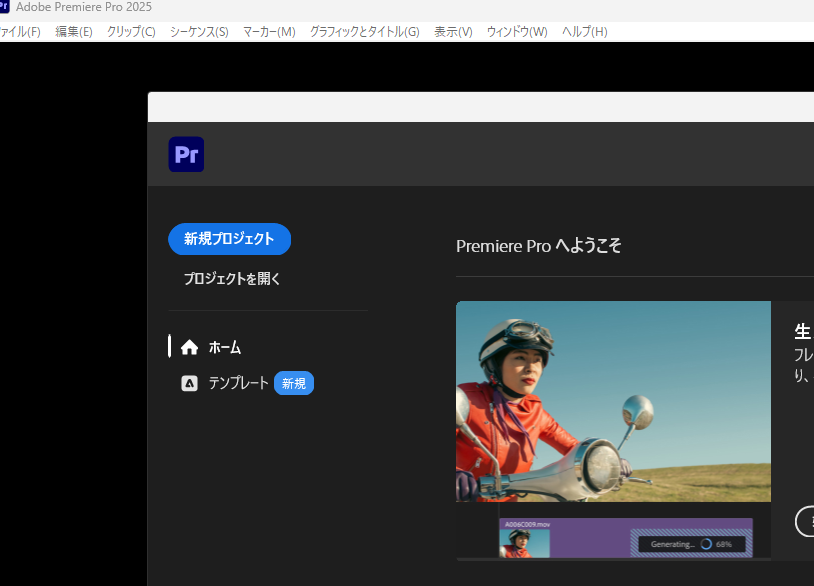Click the house icon beside ホーム
Viewport: 814px width, 586px height.
click(x=190, y=347)
